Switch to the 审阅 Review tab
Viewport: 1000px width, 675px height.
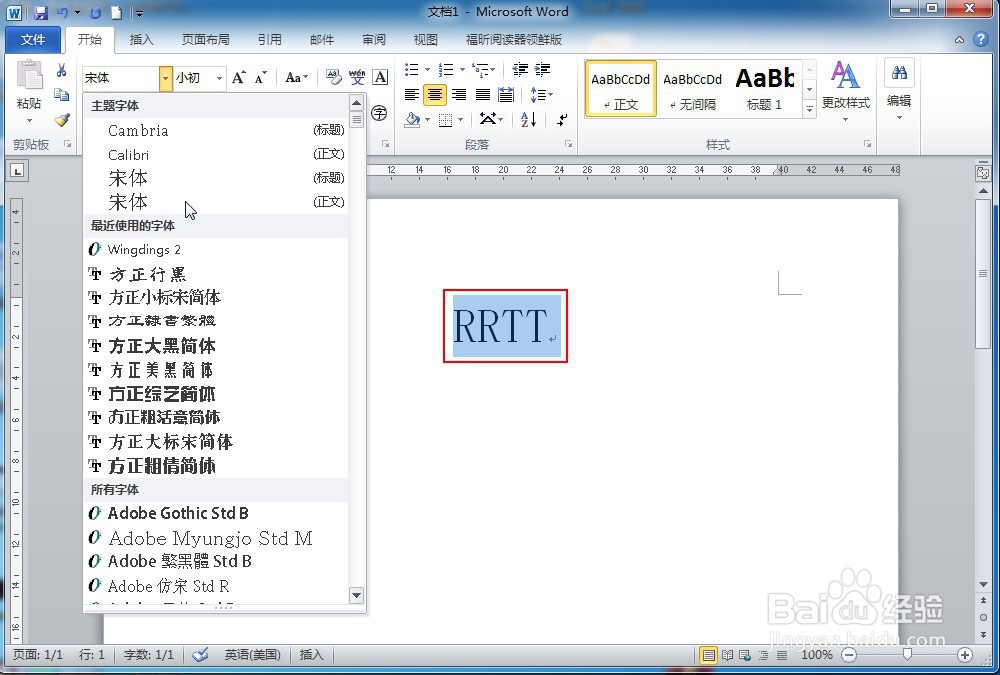point(374,40)
